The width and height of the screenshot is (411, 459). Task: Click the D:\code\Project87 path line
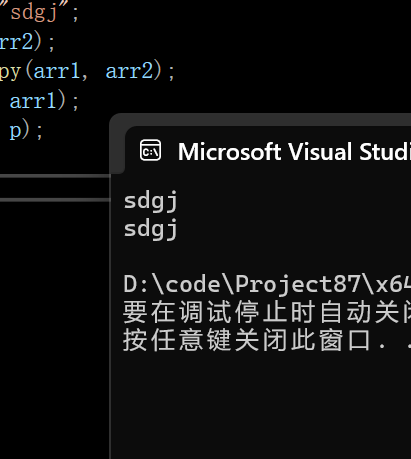[267, 284]
